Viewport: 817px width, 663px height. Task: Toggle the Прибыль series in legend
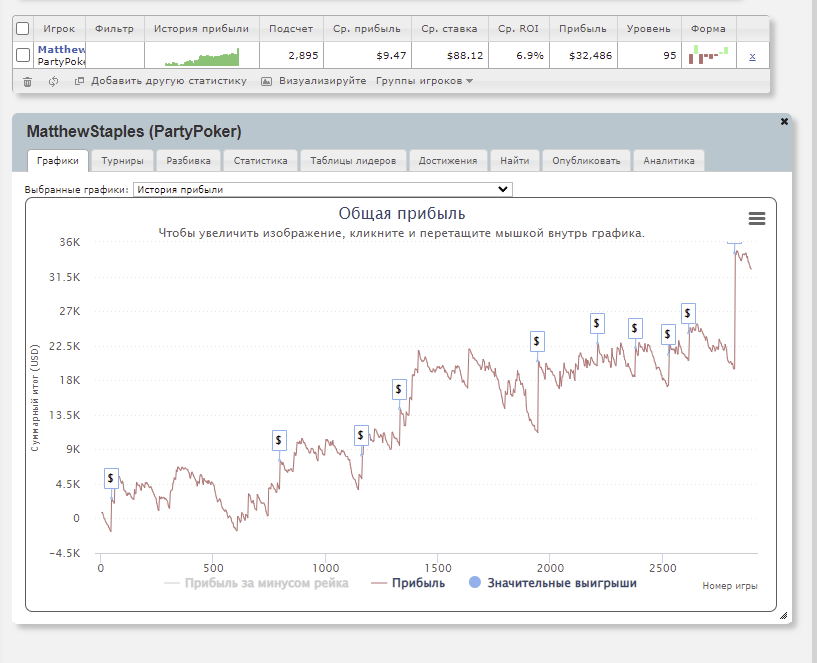click(x=408, y=583)
